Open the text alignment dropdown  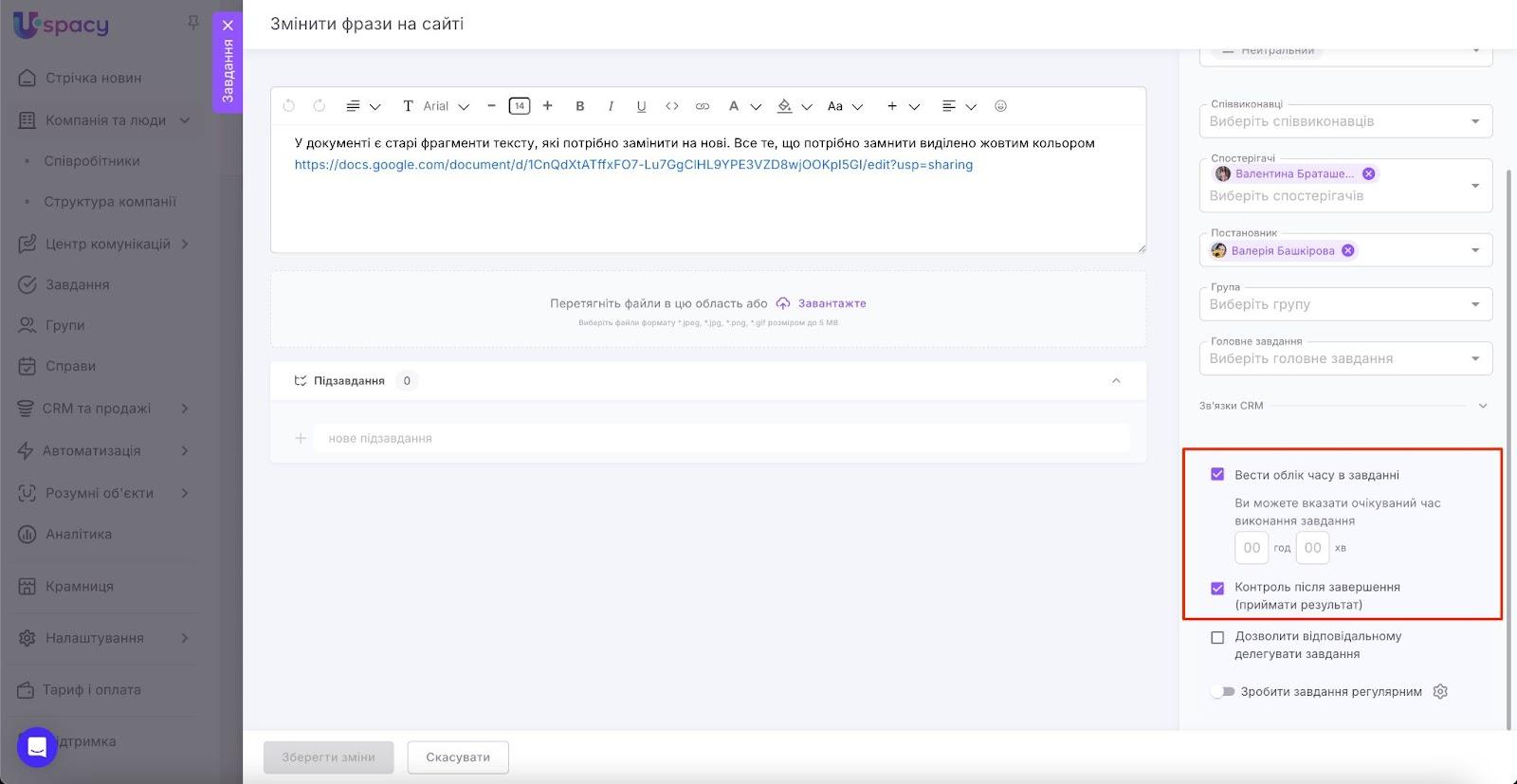[x=959, y=106]
